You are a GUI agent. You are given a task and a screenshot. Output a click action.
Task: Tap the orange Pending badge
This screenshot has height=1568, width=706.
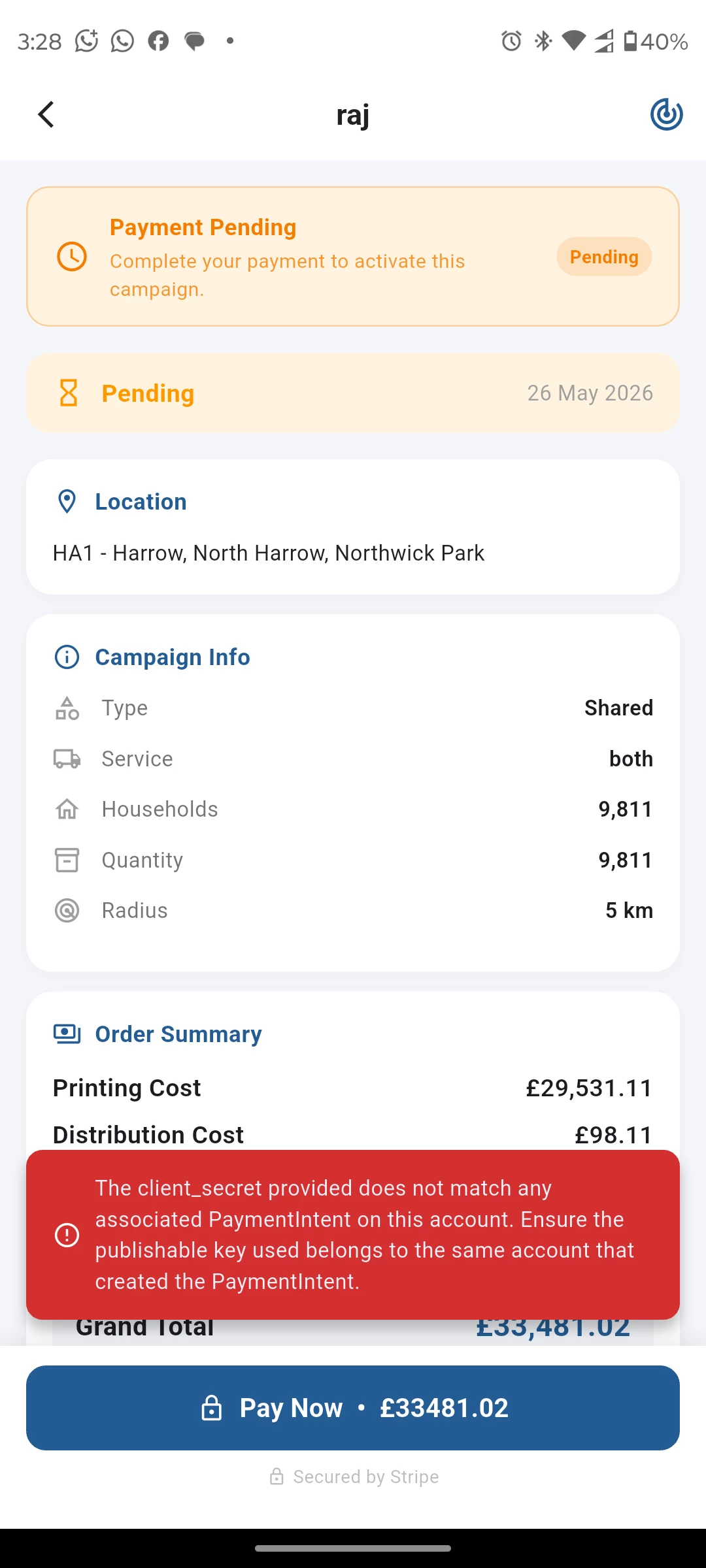tap(604, 257)
